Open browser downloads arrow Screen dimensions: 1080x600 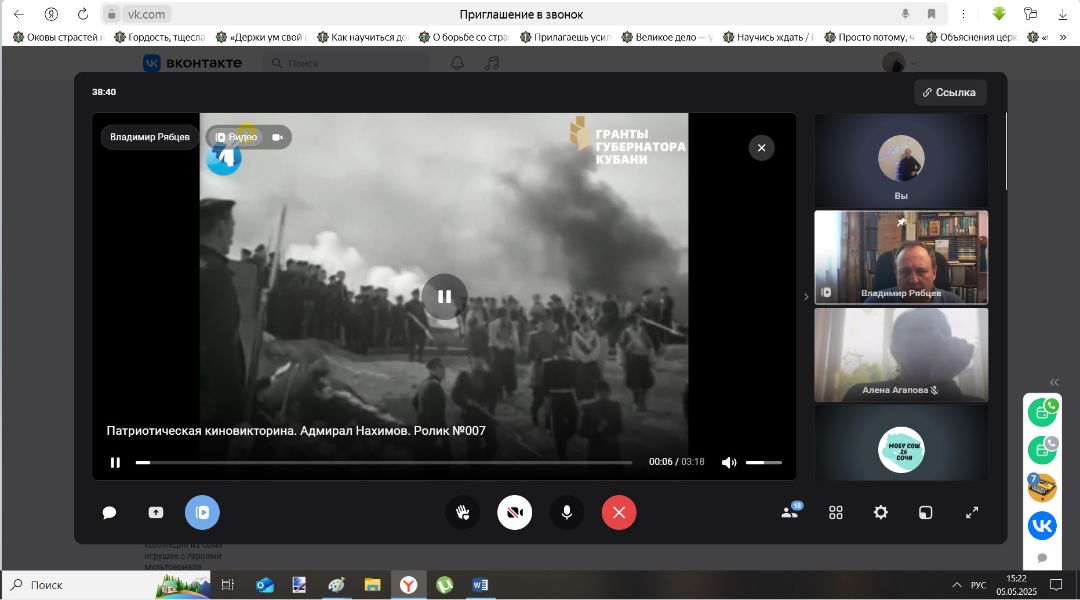point(1062,14)
